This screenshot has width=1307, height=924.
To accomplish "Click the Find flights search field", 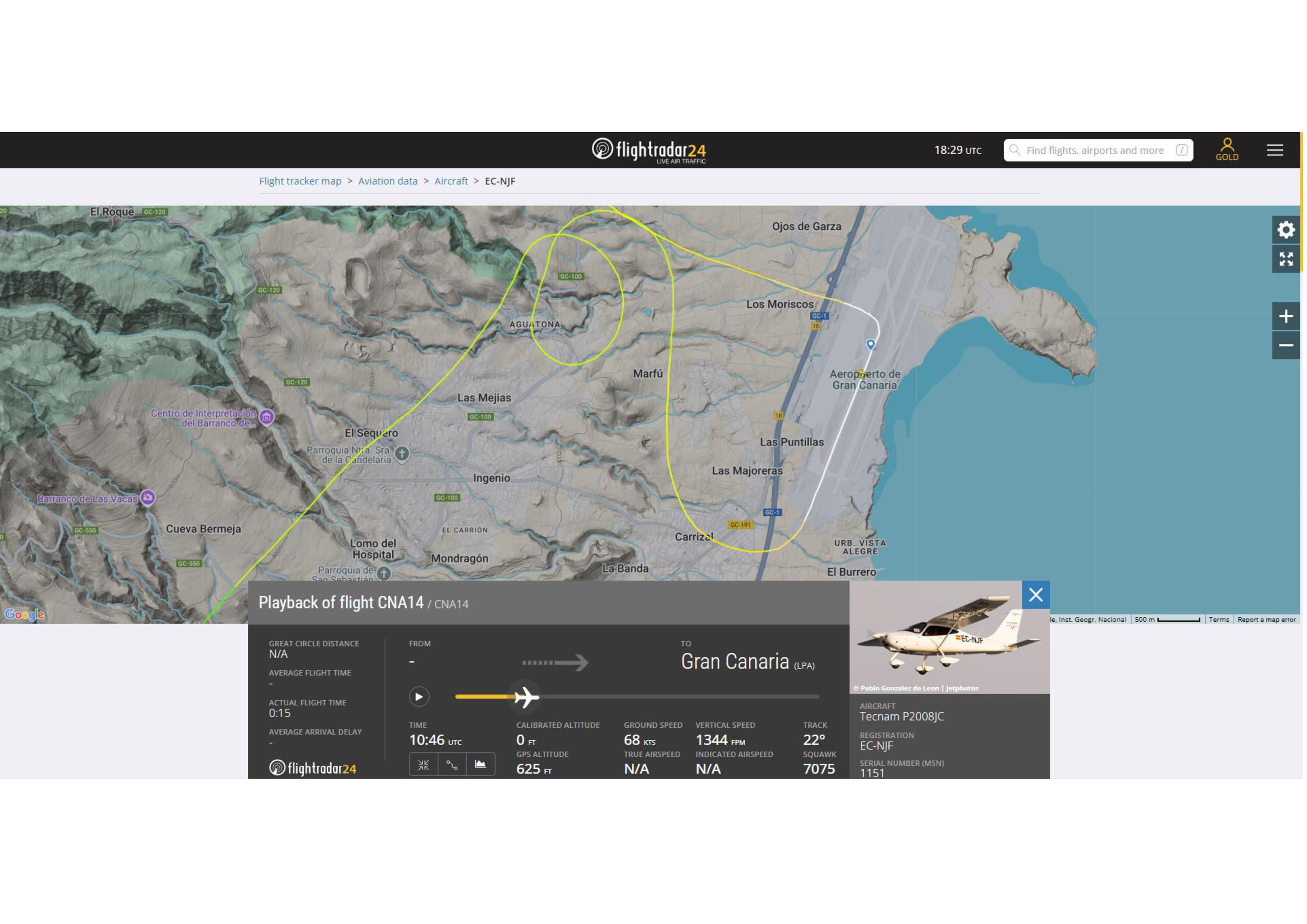I will [x=1096, y=150].
